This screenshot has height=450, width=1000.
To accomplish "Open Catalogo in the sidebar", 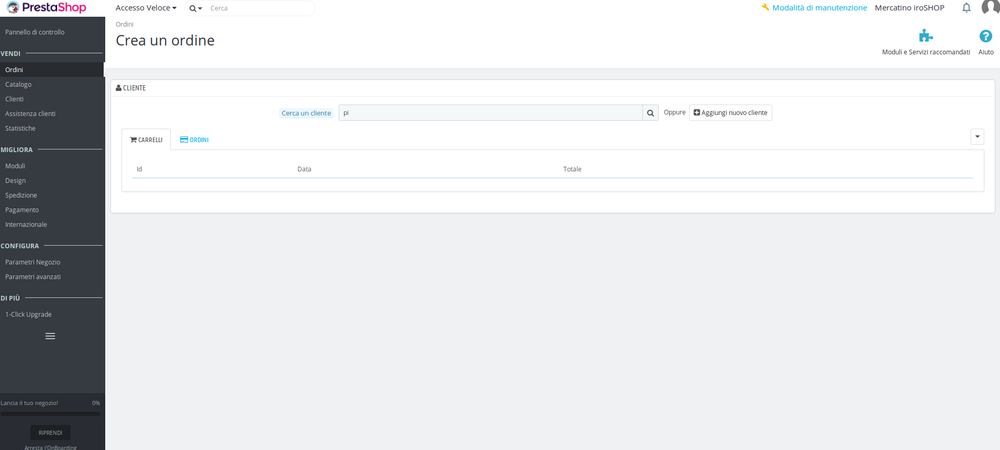I will tap(18, 84).
